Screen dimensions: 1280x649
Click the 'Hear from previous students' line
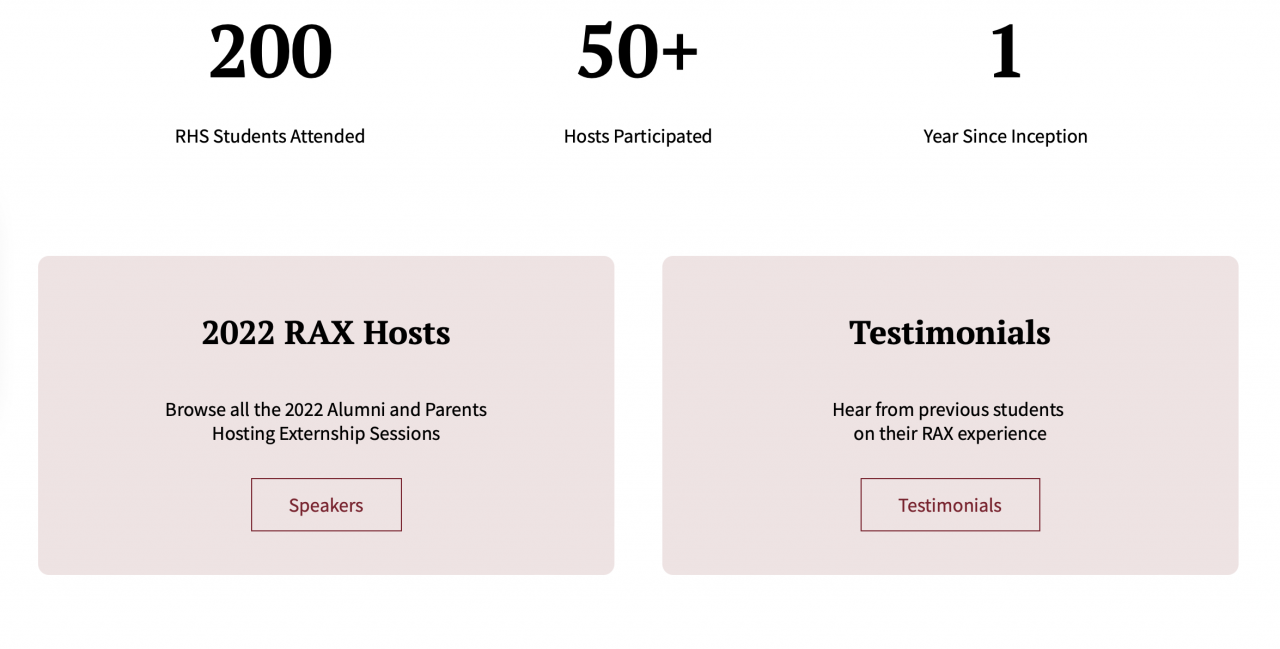click(x=948, y=409)
